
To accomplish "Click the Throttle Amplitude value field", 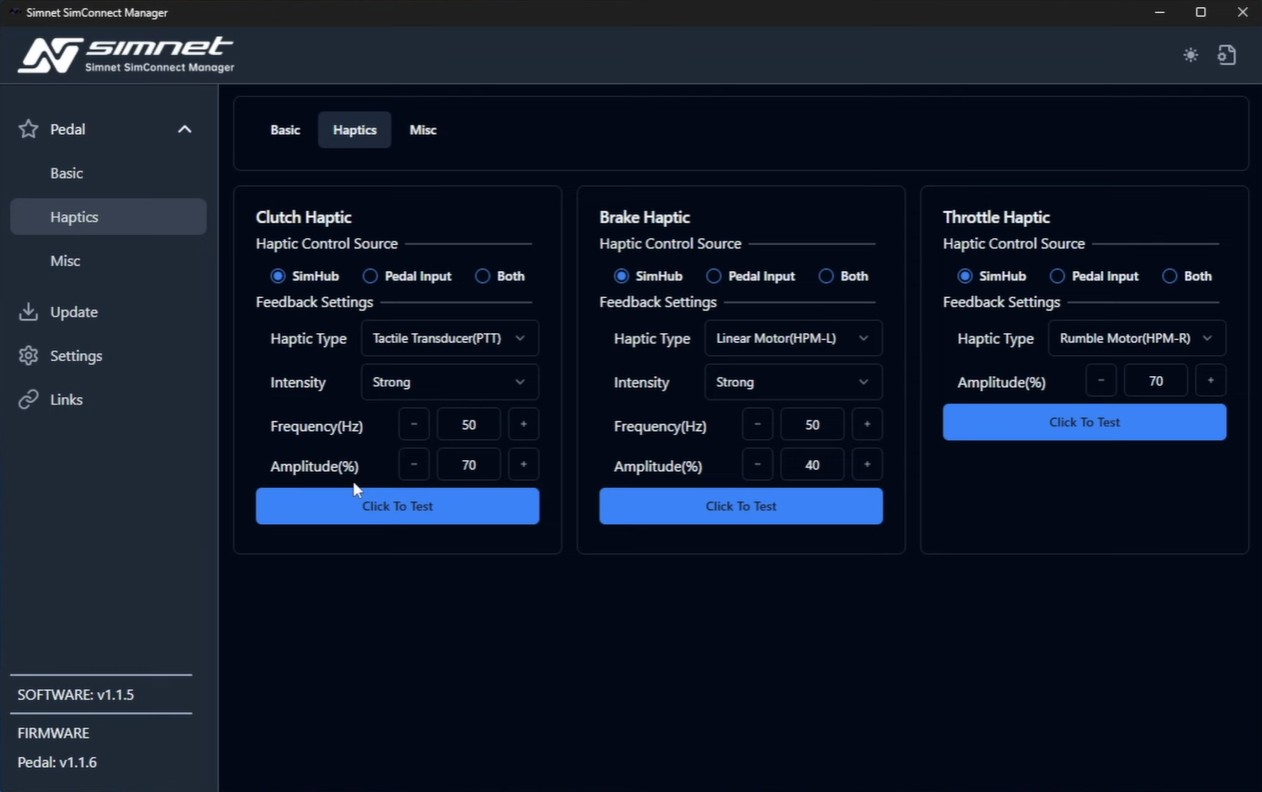I will pos(1156,381).
